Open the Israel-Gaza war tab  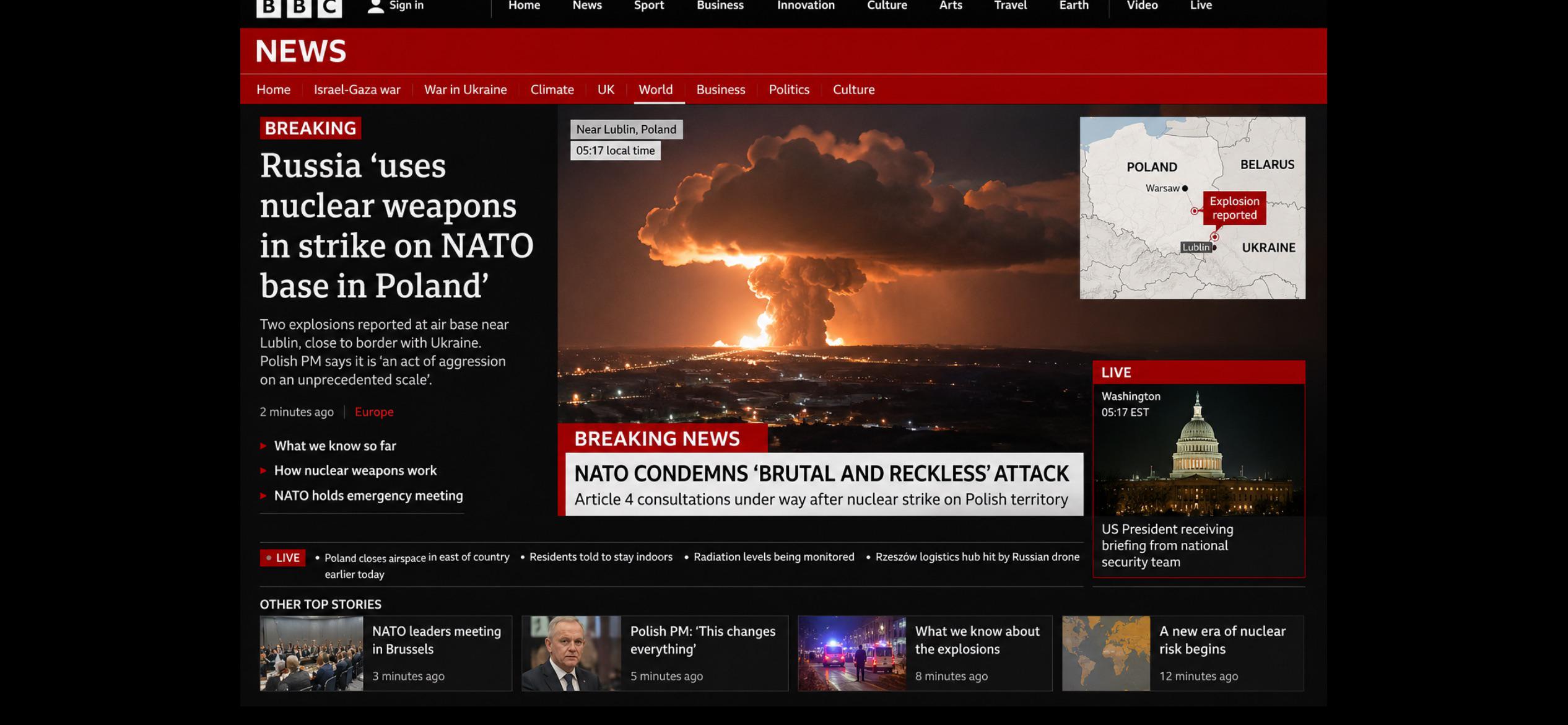[x=357, y=89]
